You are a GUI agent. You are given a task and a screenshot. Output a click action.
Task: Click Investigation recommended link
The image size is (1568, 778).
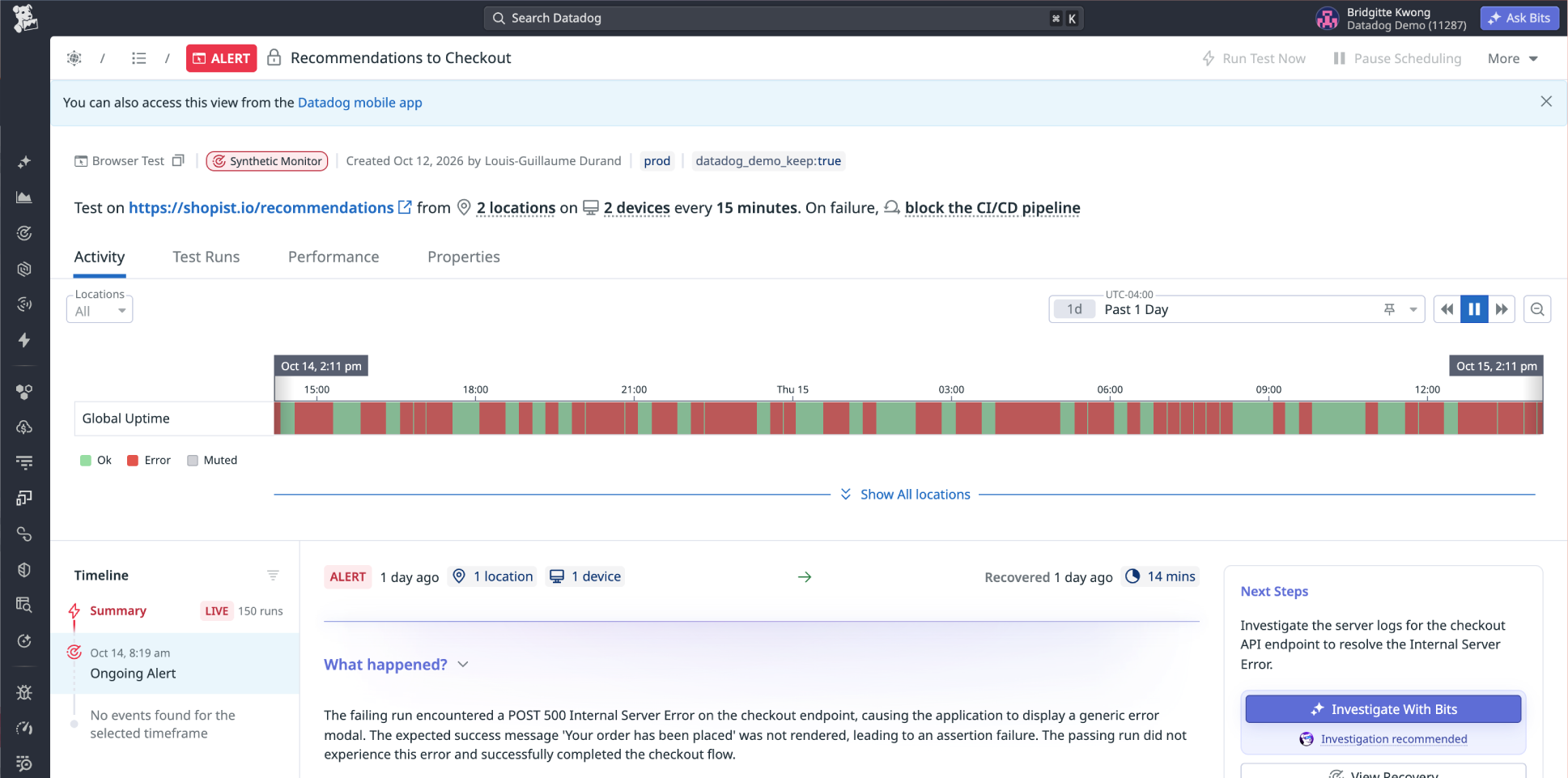point(1394,739)
